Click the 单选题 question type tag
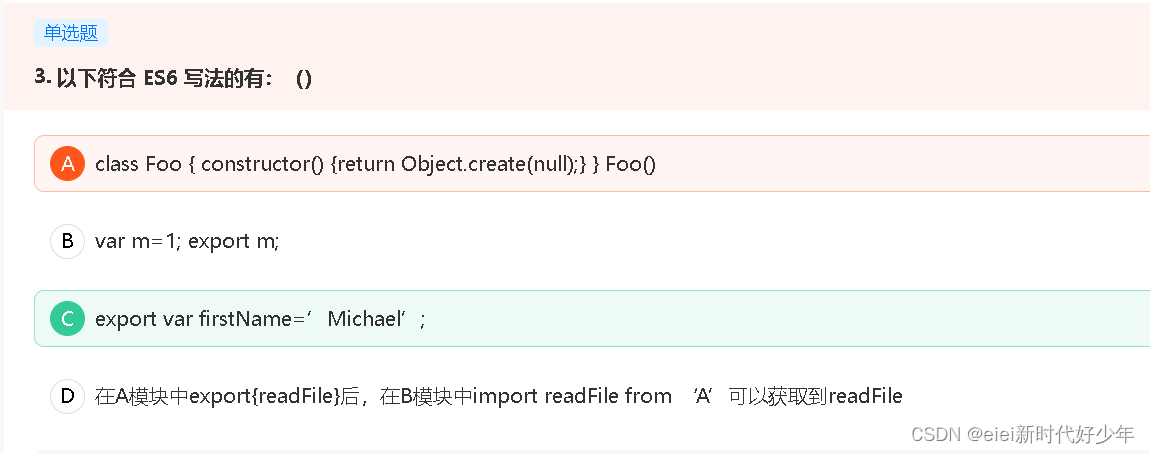1150x454 pixels. (71, 33)
